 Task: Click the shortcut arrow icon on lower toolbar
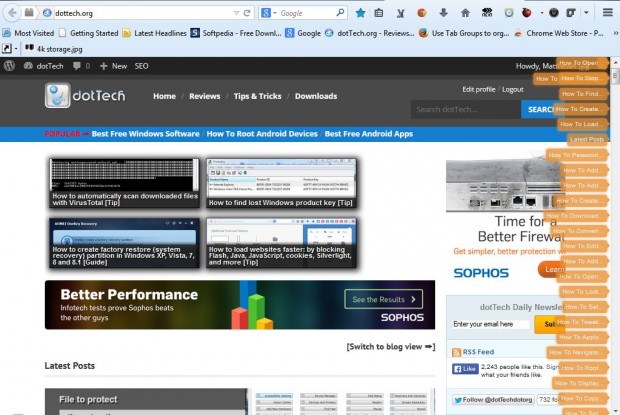pos(6,49)
